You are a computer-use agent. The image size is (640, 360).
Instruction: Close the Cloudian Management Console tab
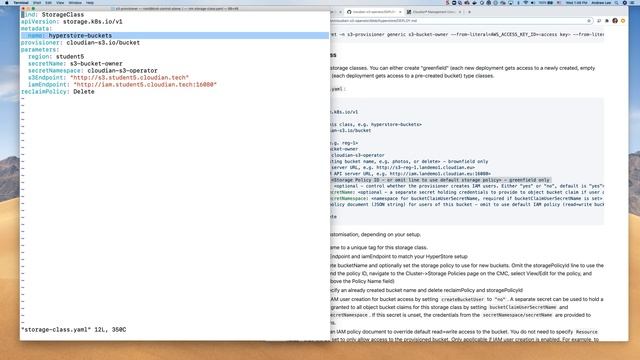(460, 12)
